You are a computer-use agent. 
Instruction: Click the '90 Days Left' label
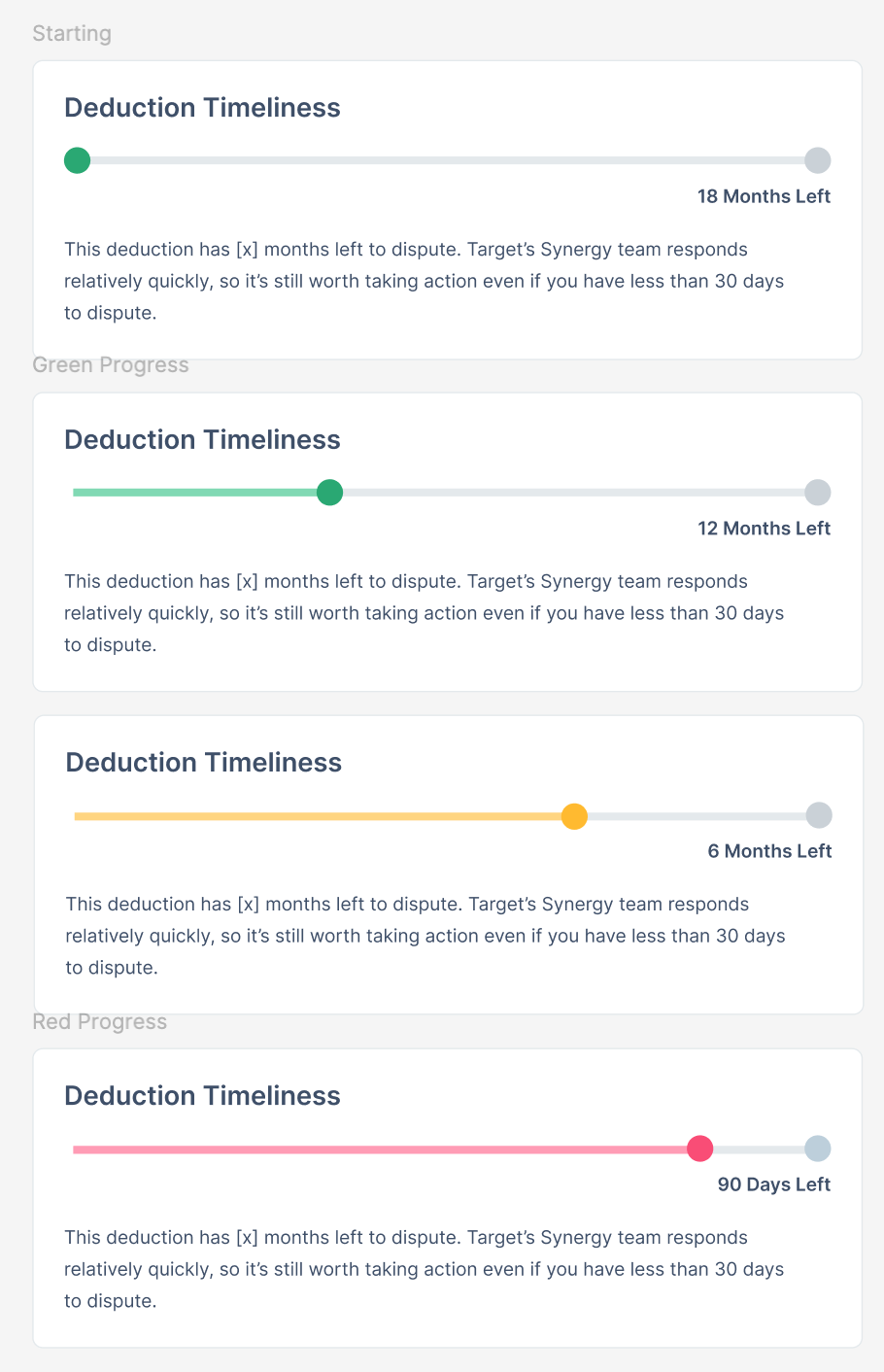pos(774,1184)
